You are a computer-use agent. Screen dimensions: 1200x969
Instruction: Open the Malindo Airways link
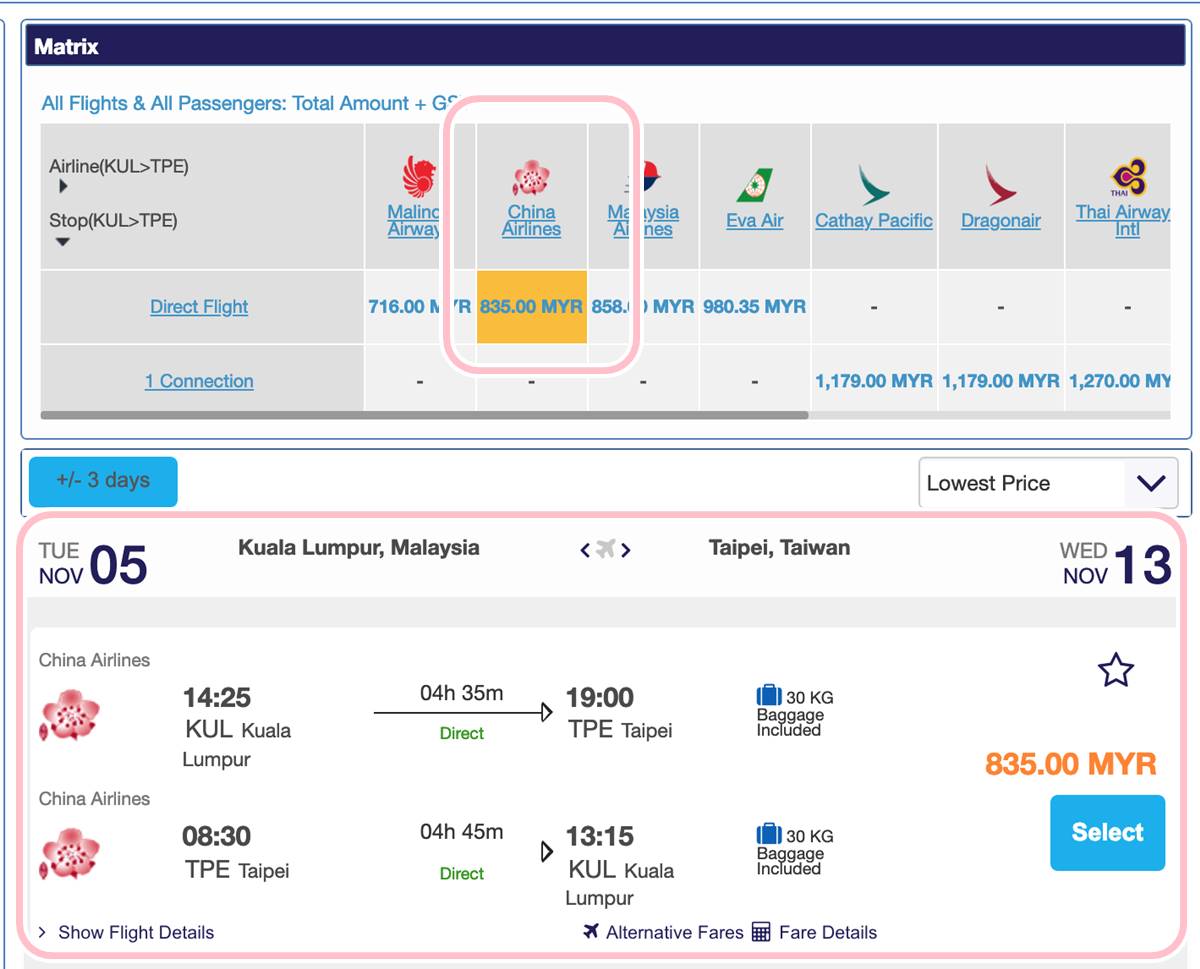(x=414, y=220)
